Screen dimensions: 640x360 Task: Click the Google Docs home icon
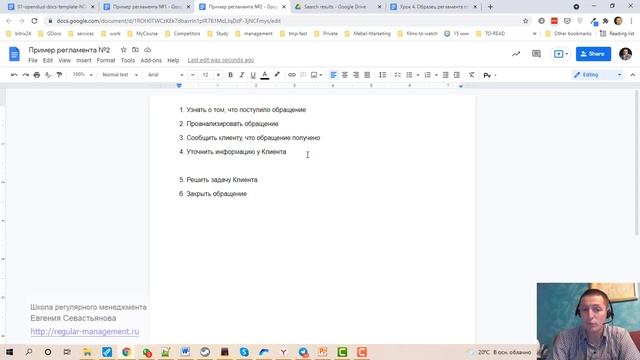tap(14, 54)
